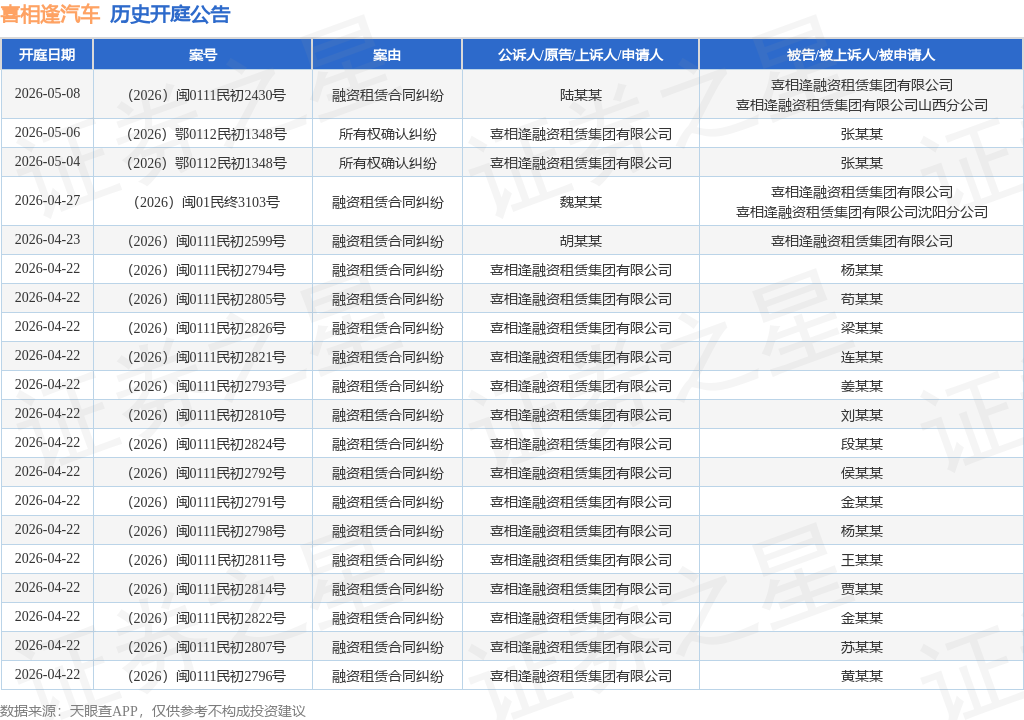Click the 案号 column header
Image resolution: width=1024 pixels, height=720 pixels.
(202, 55)
